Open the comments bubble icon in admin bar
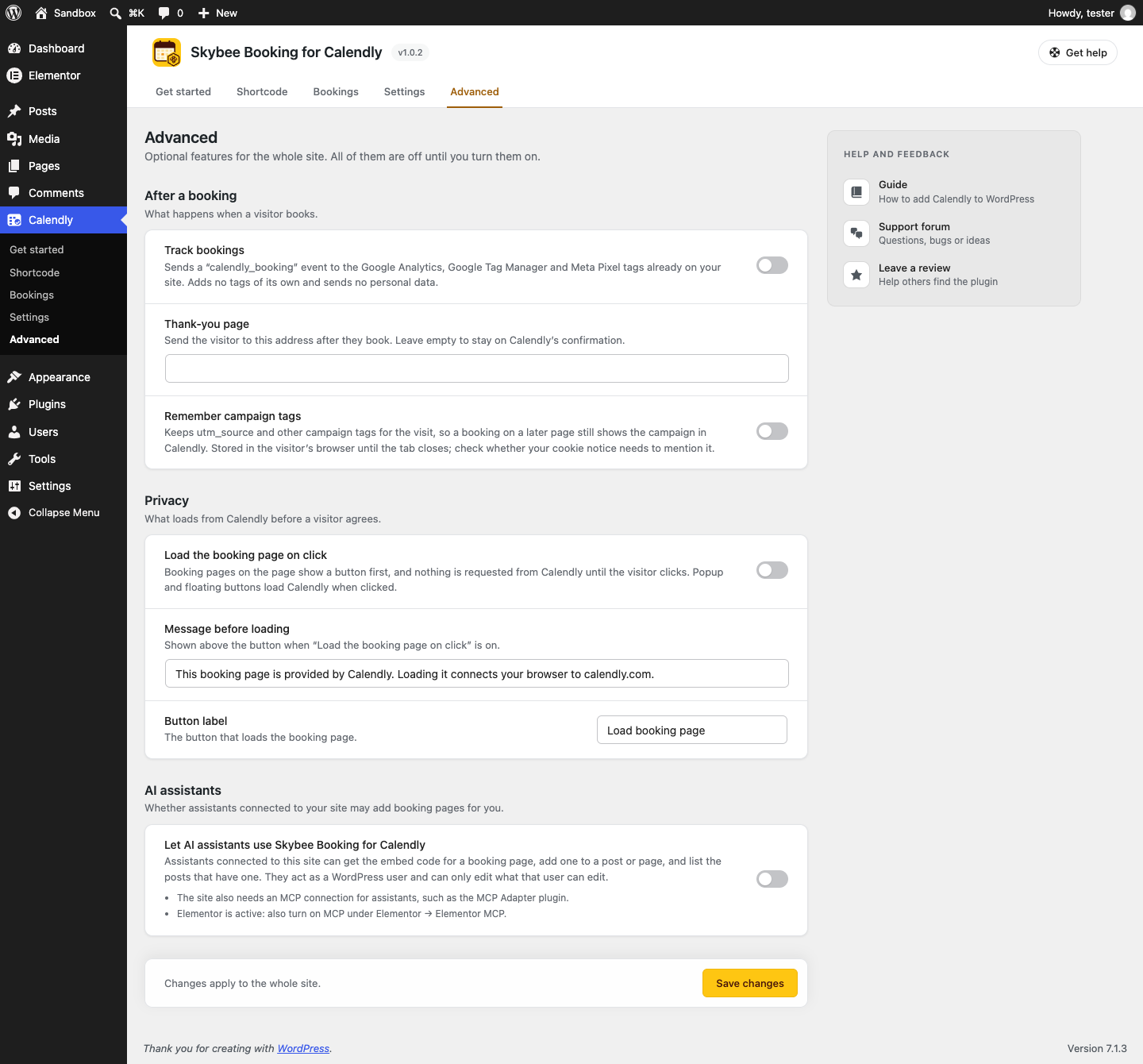 [164, 13]
